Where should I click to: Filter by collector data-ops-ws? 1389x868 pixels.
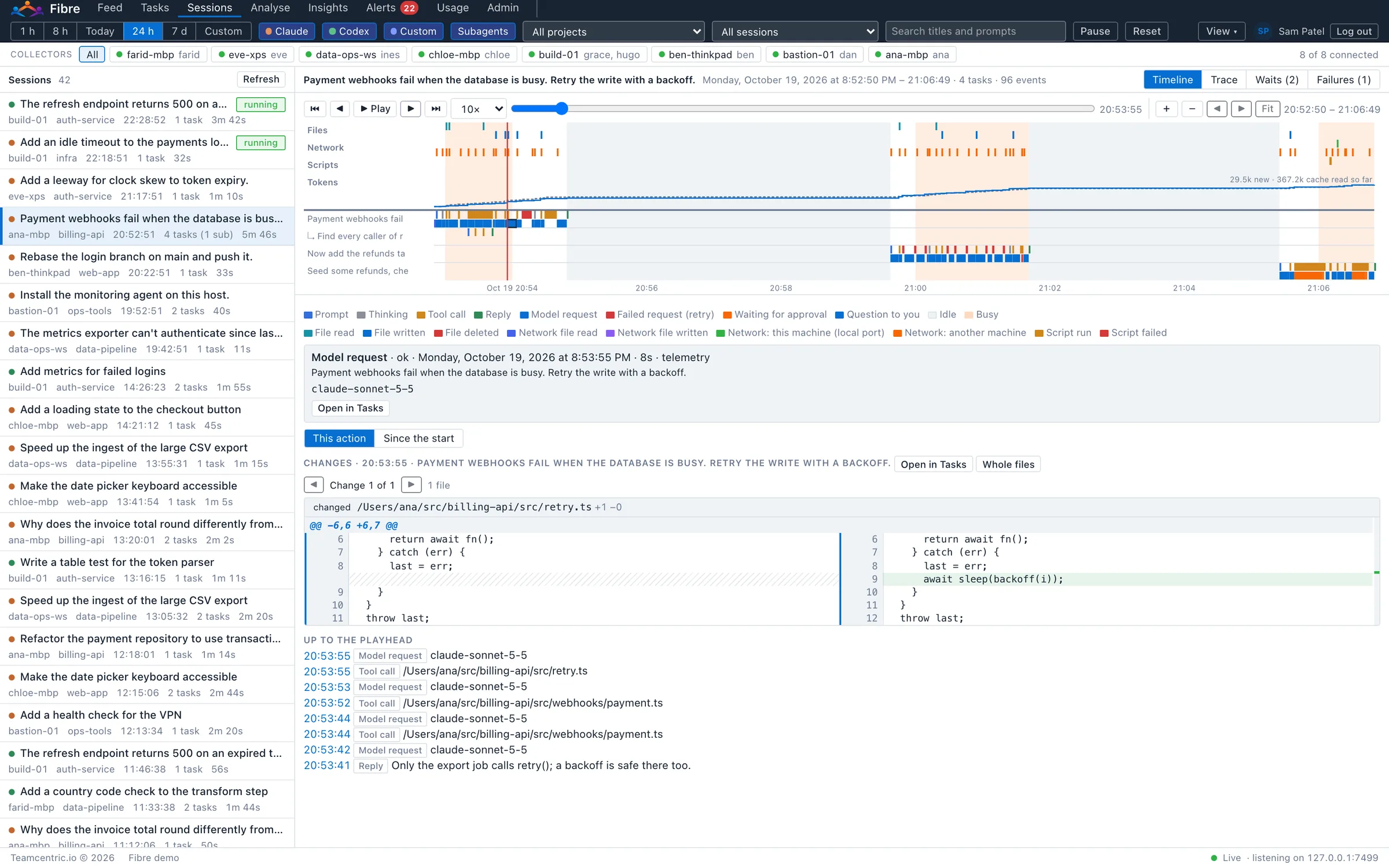(352, 55)
